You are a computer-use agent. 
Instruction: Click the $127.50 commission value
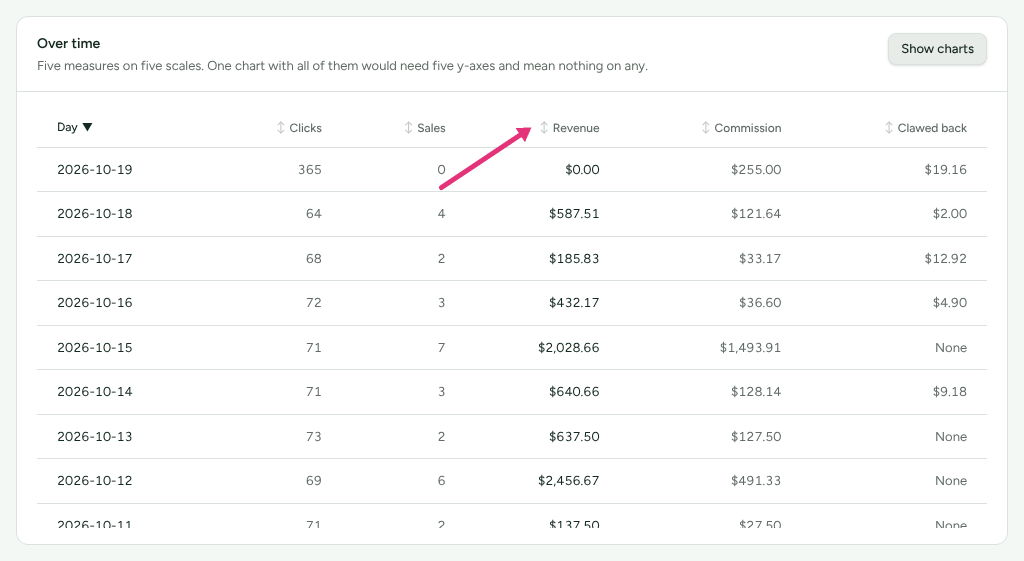(x=756, y=436)
